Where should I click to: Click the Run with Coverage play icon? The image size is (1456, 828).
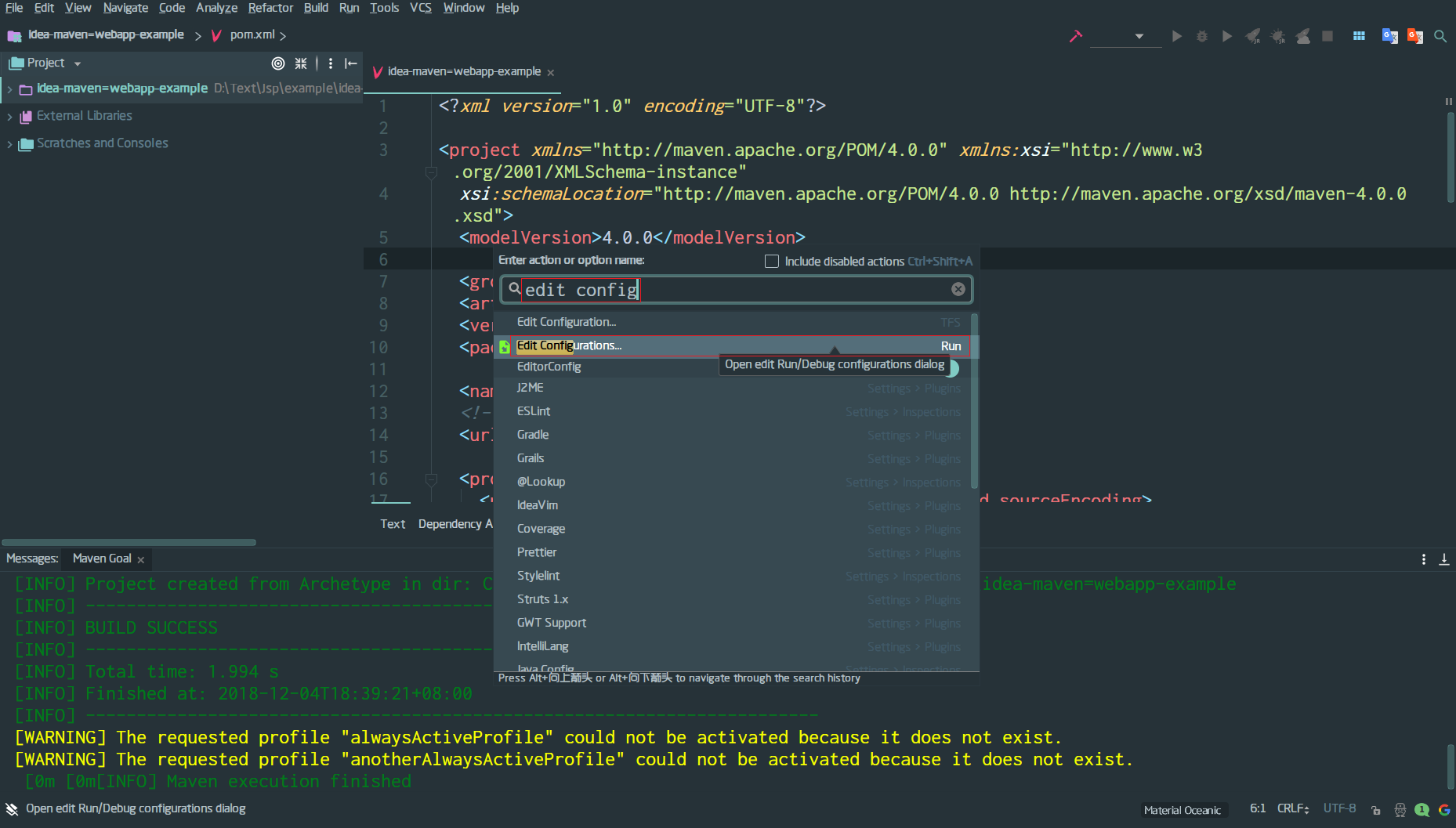[x=1227, y=36]
